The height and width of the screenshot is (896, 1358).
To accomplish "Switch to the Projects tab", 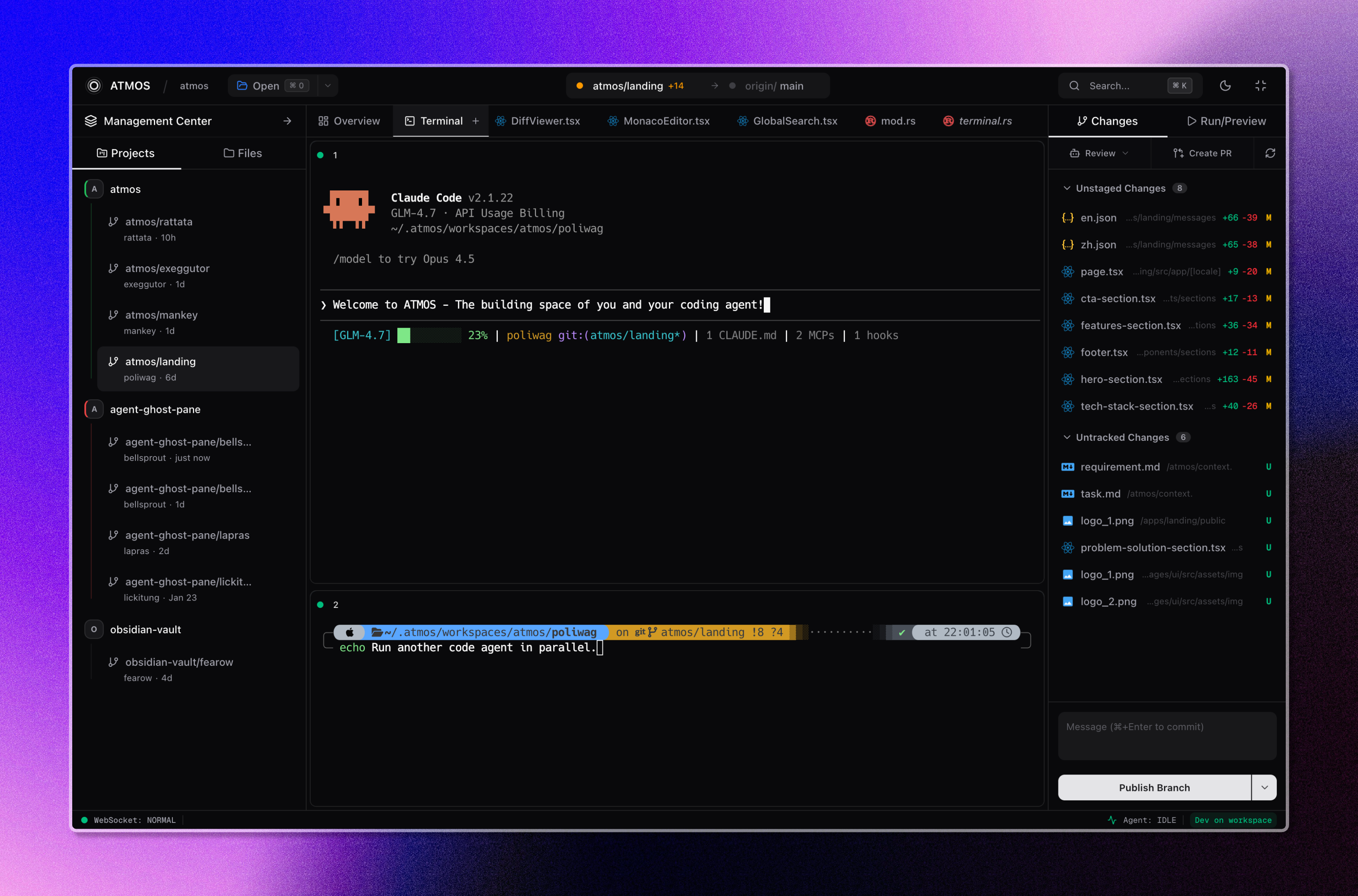I will [x=126, y=153].
